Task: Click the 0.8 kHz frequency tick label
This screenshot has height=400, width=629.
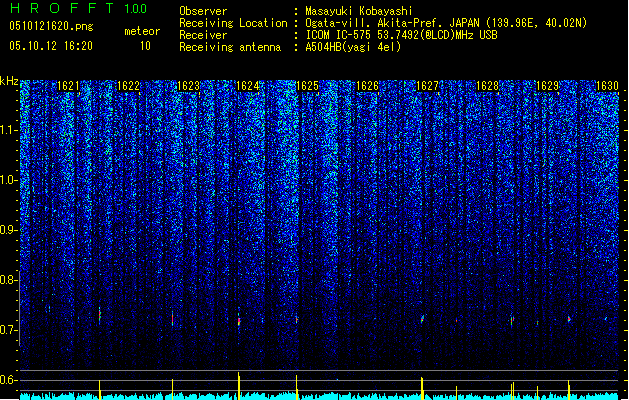Action: click(8, 280)
